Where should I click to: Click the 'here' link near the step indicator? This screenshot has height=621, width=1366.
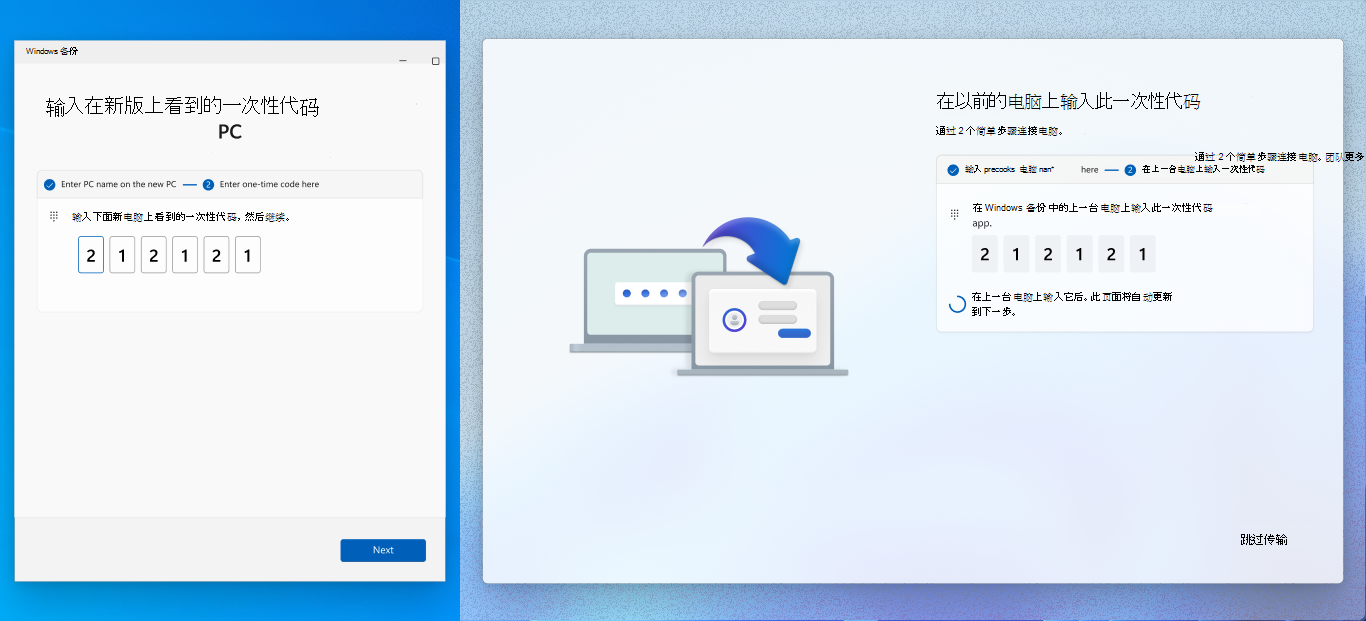tap(1090, 171)
